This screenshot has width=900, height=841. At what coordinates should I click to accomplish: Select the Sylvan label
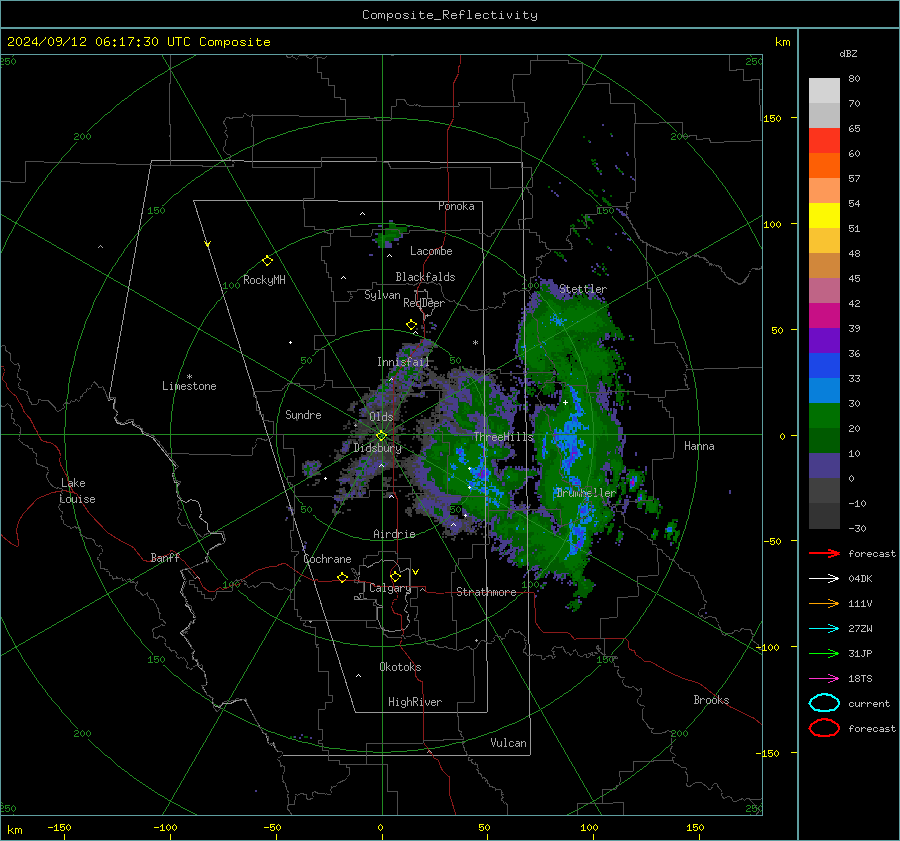click(x=382, y=295)
